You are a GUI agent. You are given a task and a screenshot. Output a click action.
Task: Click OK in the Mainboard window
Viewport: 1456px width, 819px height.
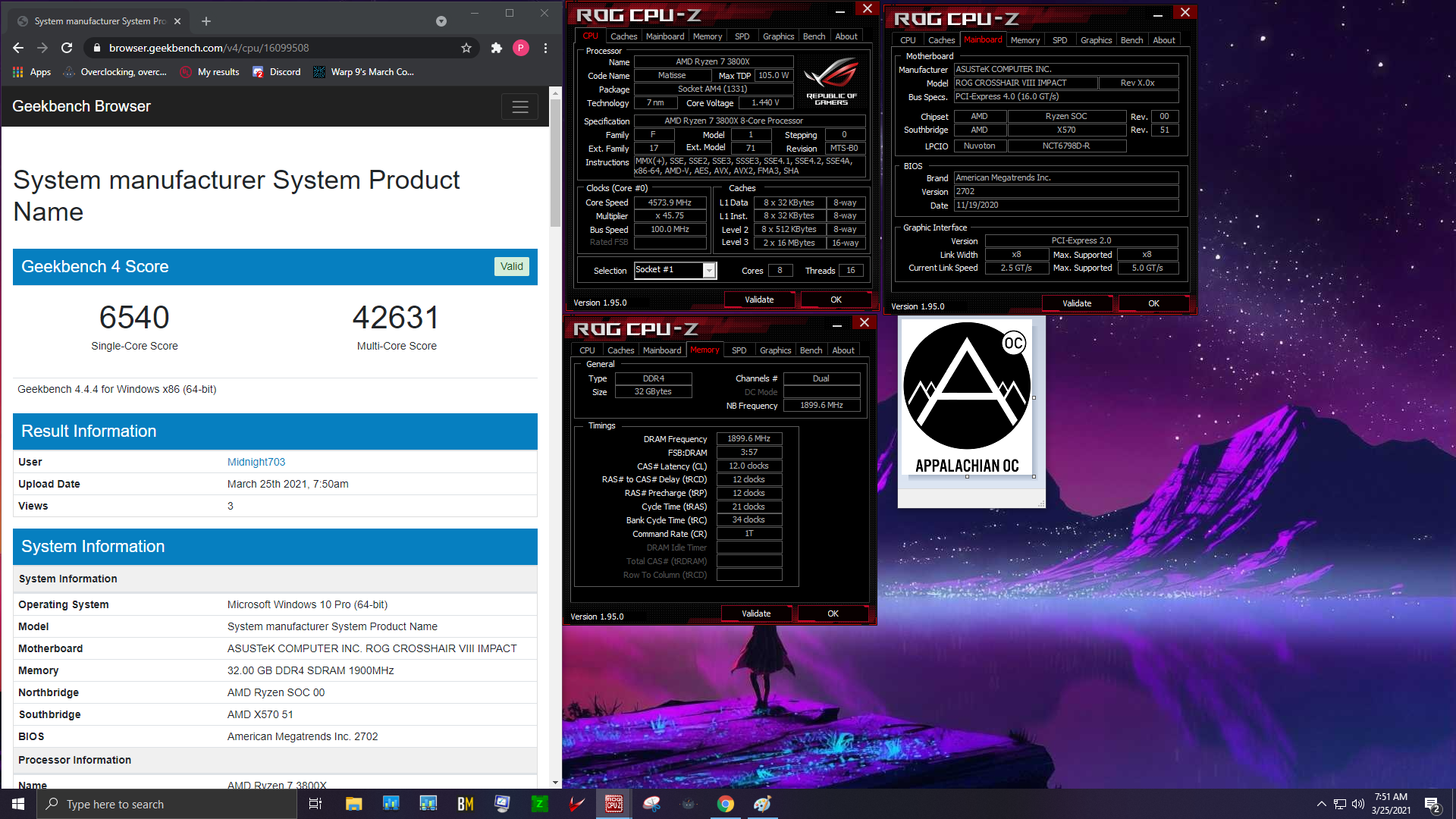pos(1153,303)
